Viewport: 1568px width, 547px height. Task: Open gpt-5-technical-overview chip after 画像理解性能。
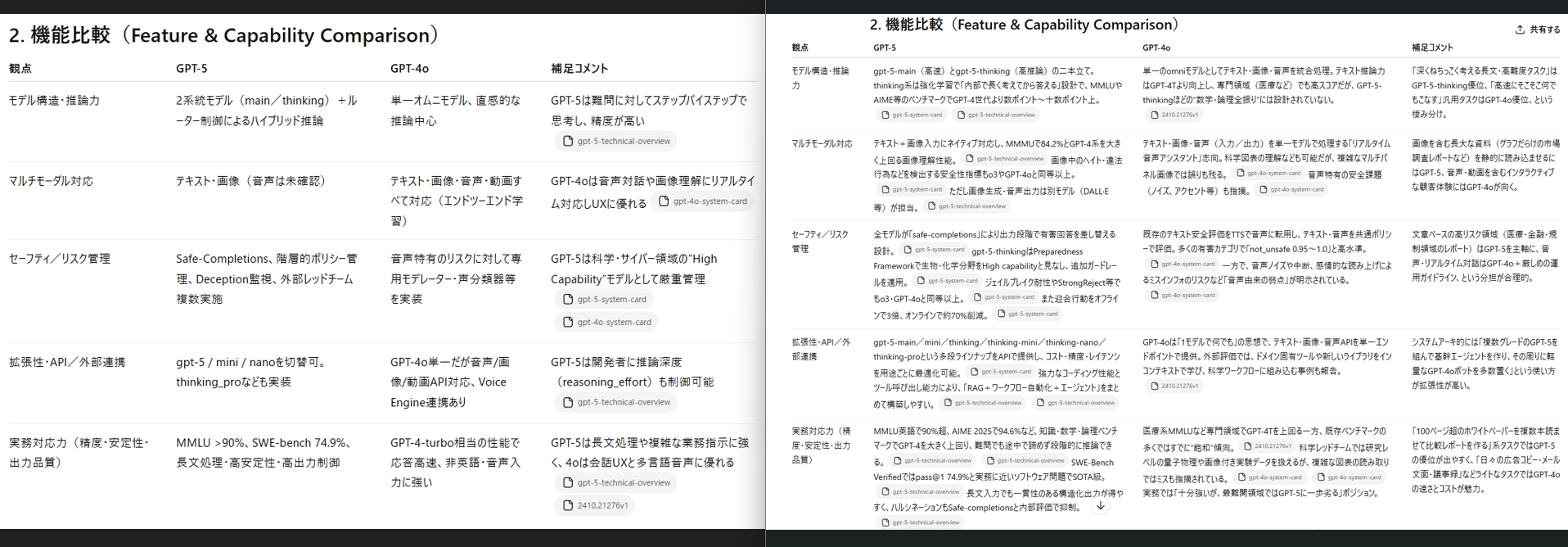coord(1004,159)
